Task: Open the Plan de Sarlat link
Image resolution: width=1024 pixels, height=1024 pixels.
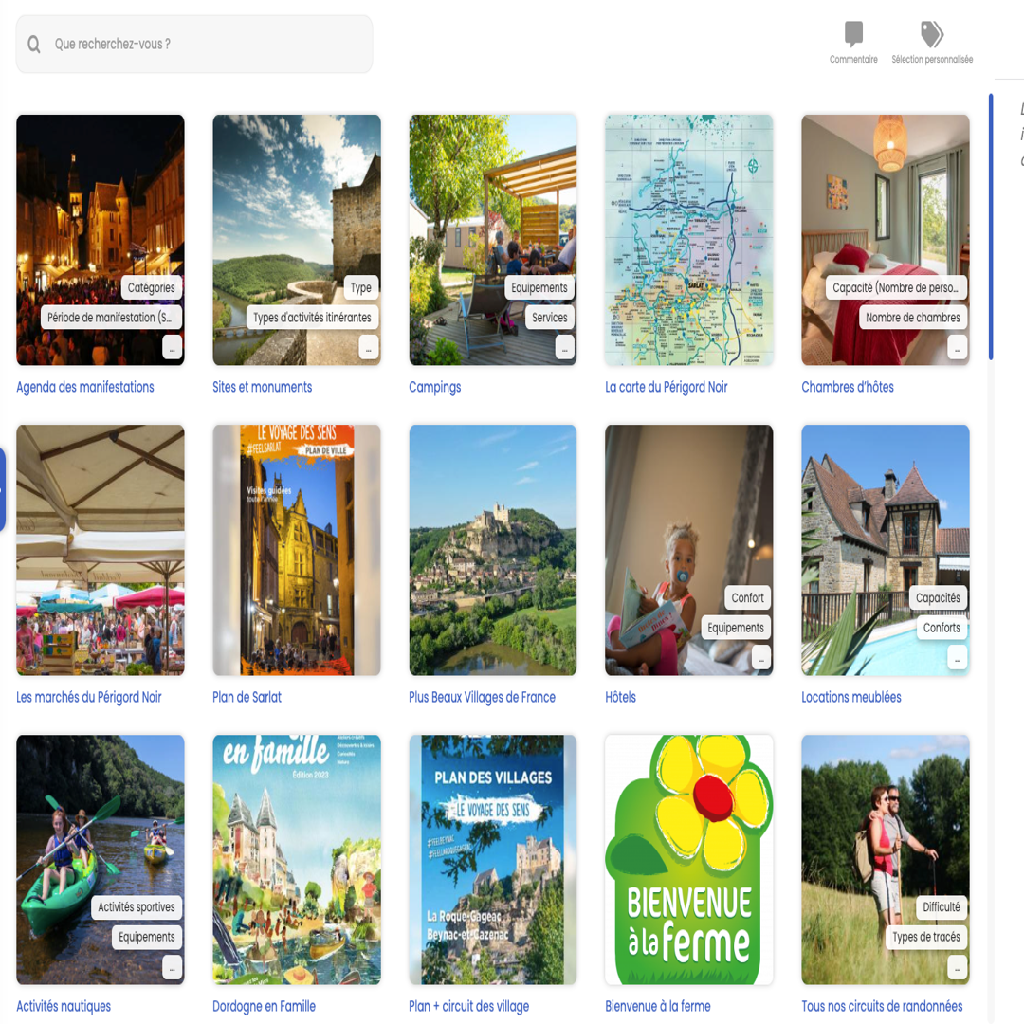Action: [247, 697]
